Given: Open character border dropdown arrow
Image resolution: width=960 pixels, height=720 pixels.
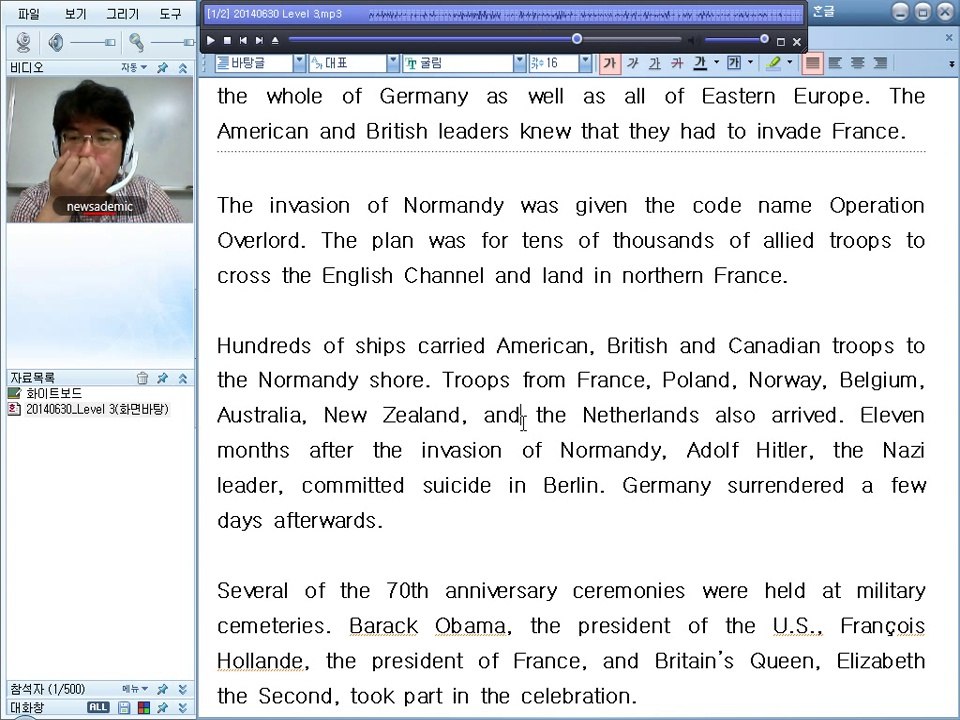Looking at the screenshot, I should click(x=750, y=62).
